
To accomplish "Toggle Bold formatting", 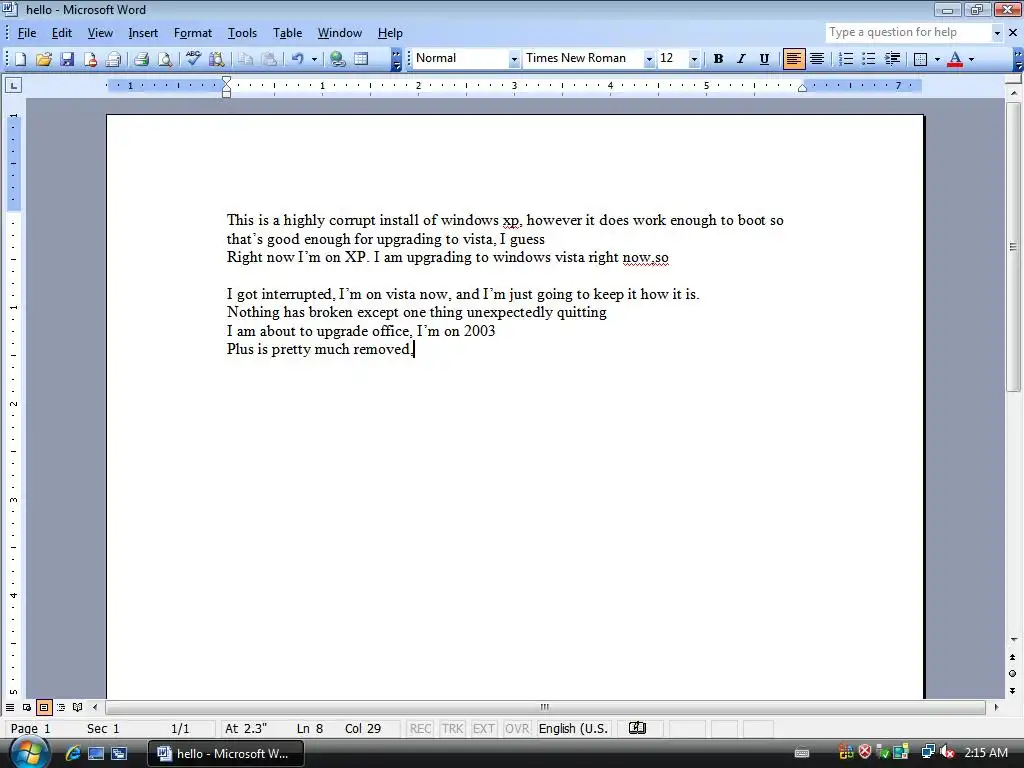I will click(718, 59).
